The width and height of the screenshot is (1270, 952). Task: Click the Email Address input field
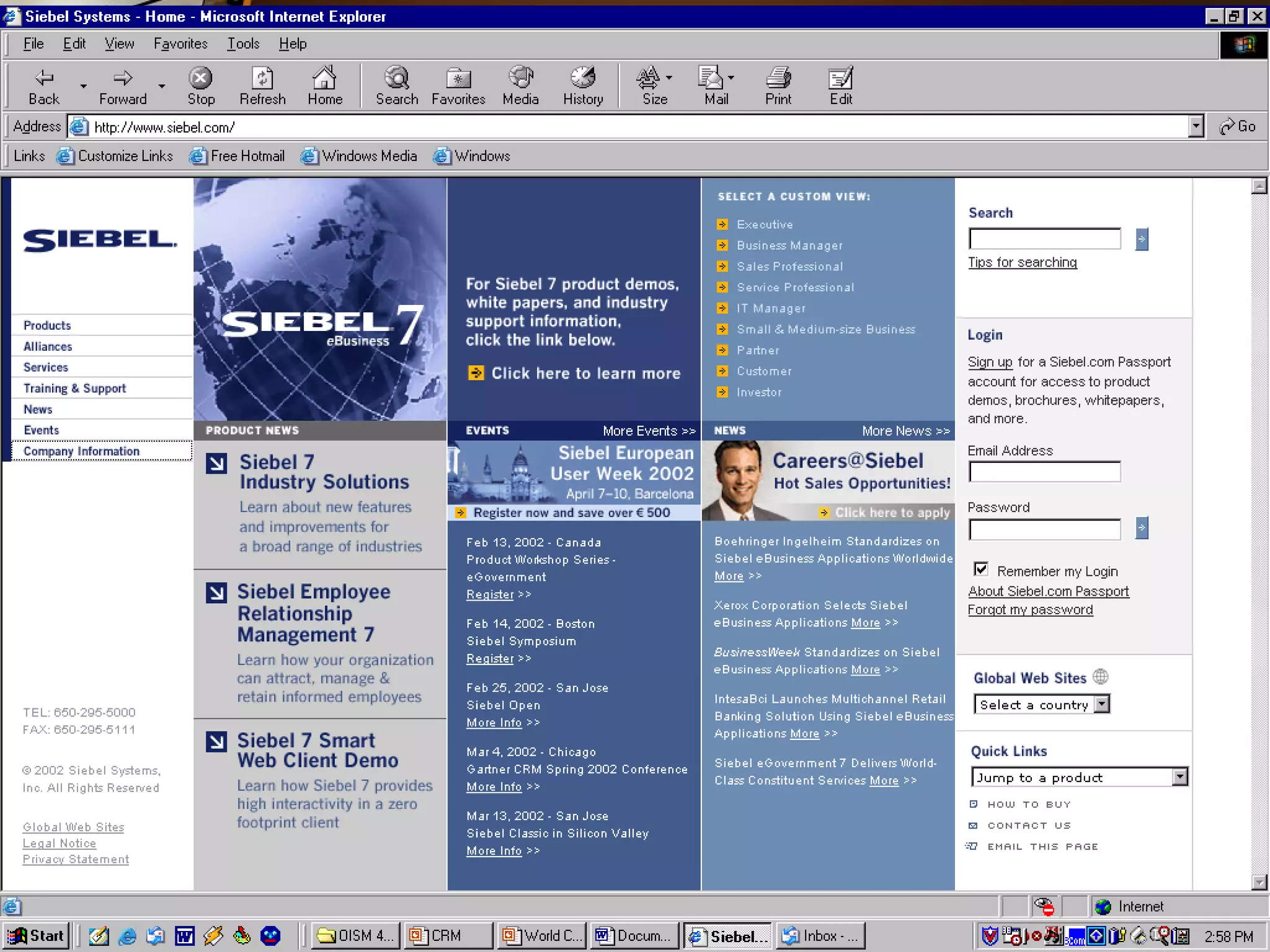coord(1045,472)
